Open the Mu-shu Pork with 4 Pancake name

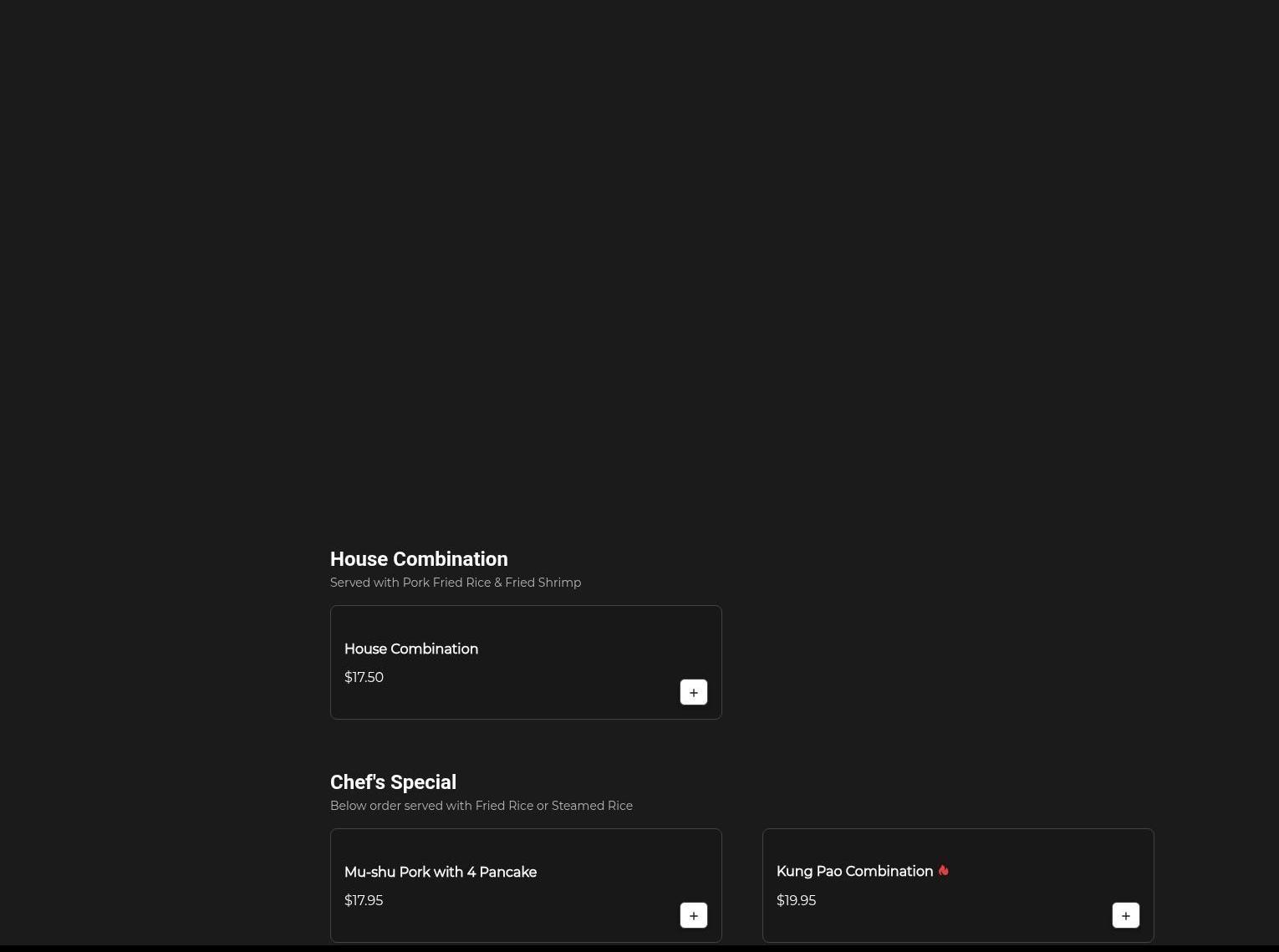click(x=441, y=872)
